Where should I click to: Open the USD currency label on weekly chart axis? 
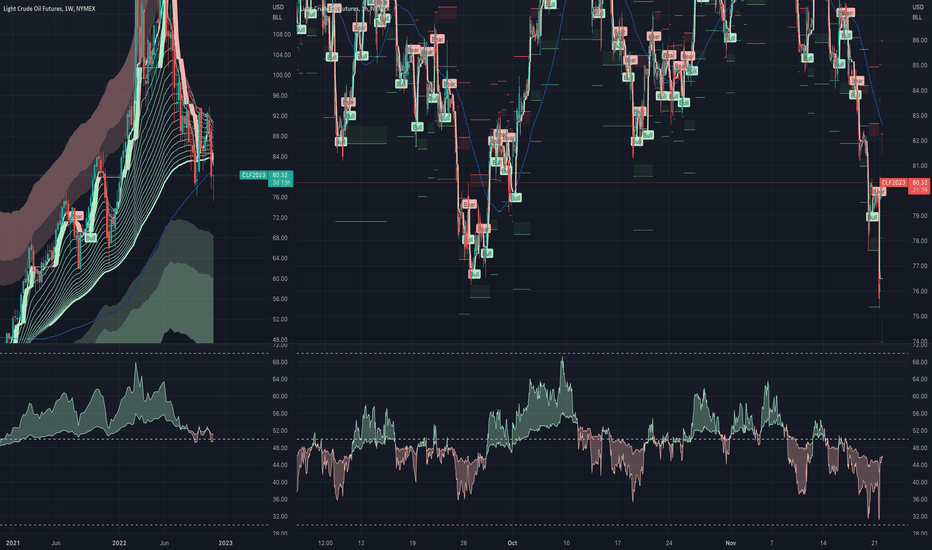(x=278, y=7)
